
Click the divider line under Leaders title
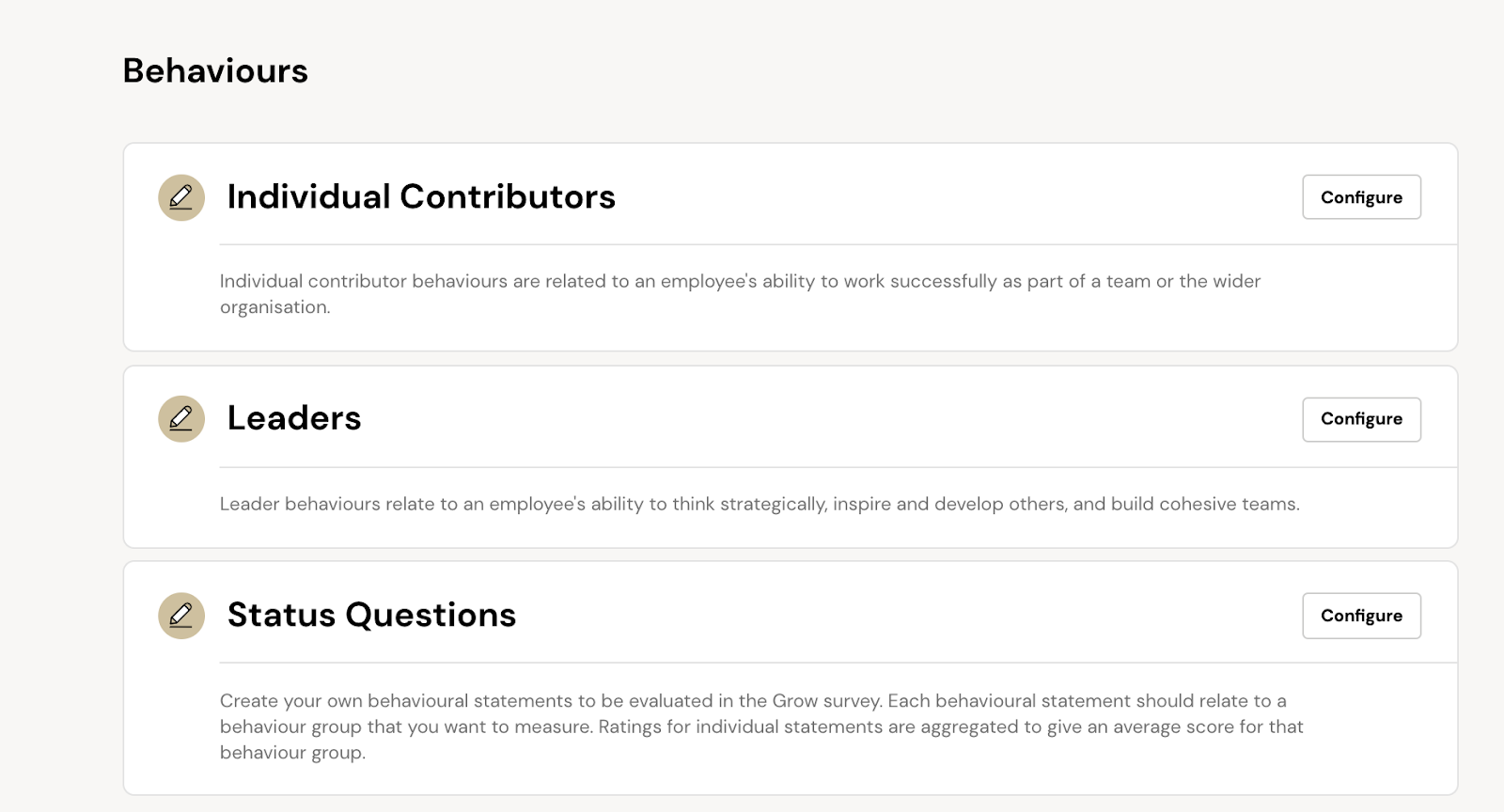(838, 467)
